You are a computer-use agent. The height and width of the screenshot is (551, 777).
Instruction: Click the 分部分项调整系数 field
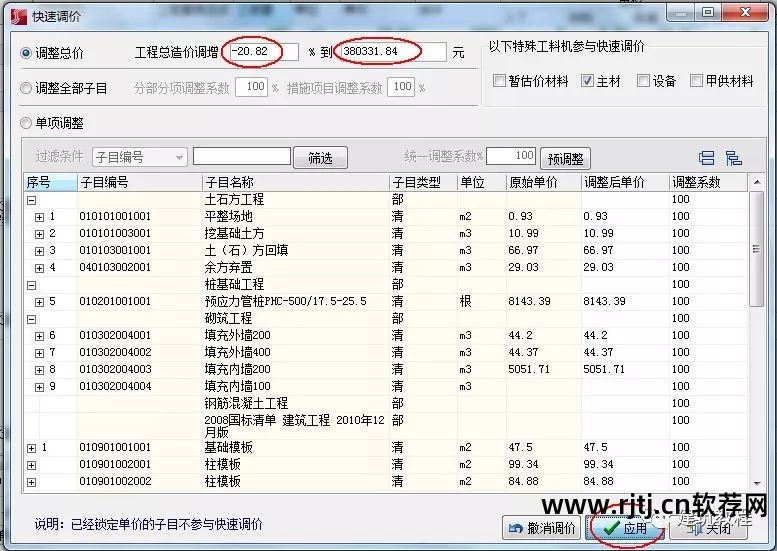tap(252, 87)
